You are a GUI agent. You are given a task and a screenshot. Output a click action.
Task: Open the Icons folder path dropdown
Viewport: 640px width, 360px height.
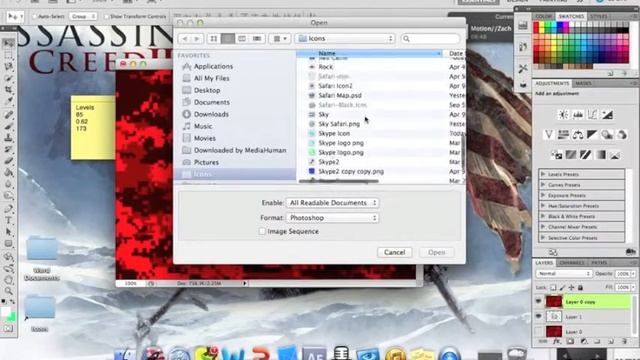tap(345, 39)
